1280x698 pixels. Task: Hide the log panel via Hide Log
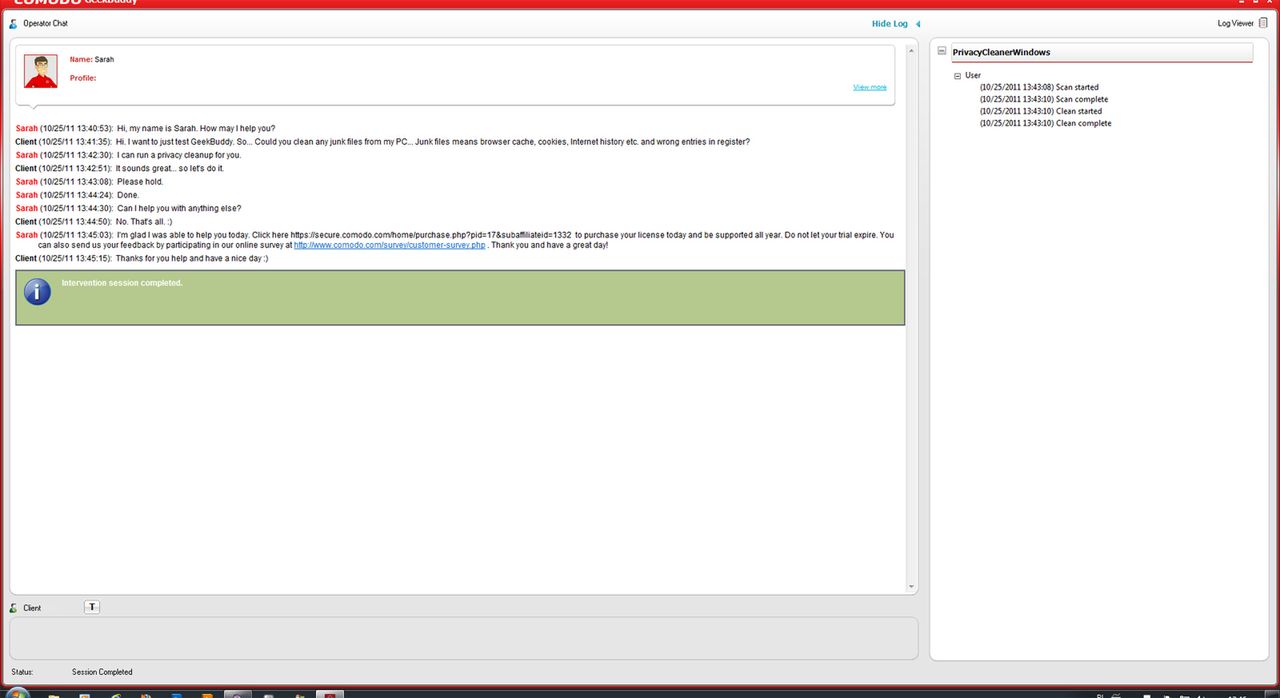pyautogui.click(x=890, y=24)
